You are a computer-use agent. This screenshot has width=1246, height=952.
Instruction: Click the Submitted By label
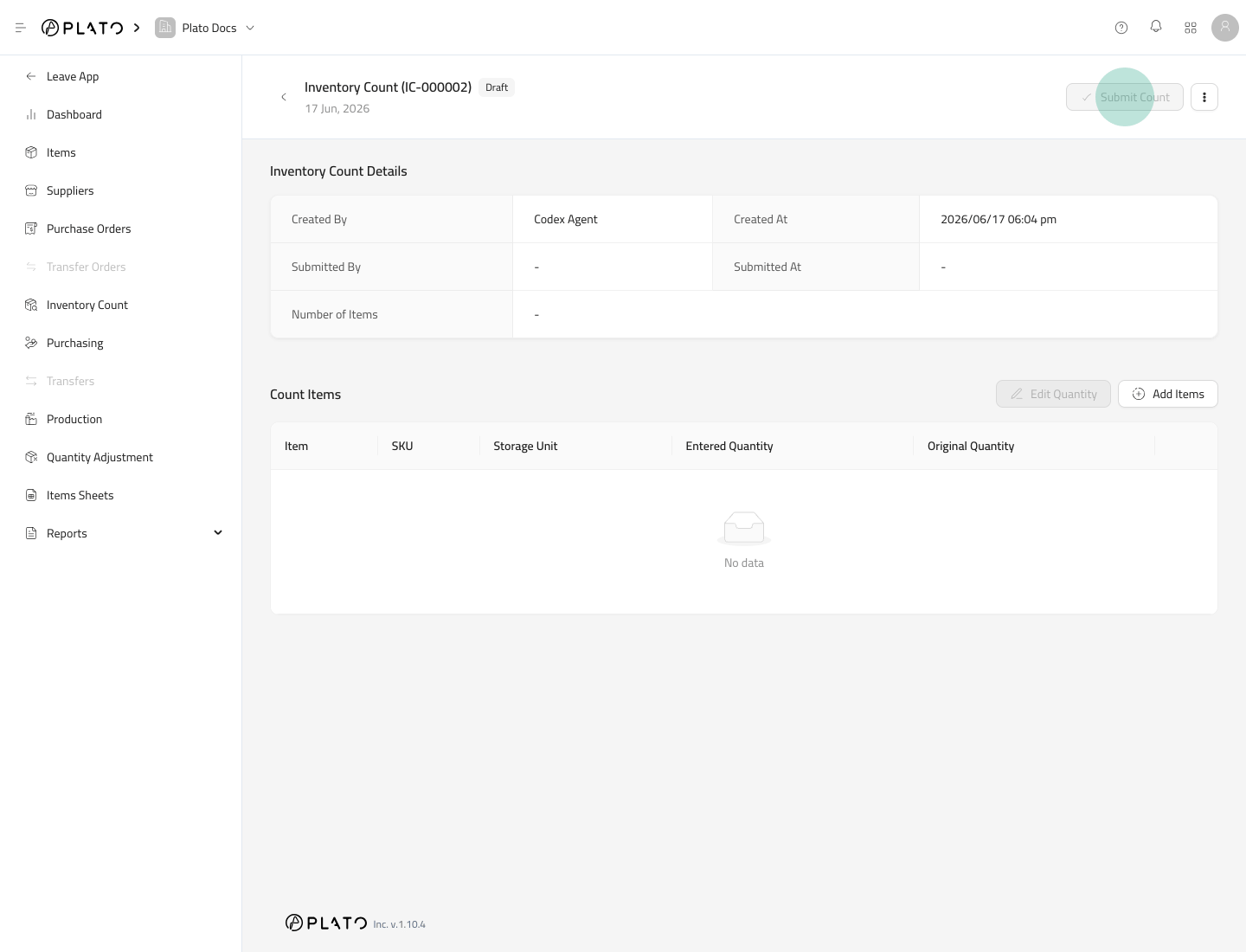(x=326, y=267)
